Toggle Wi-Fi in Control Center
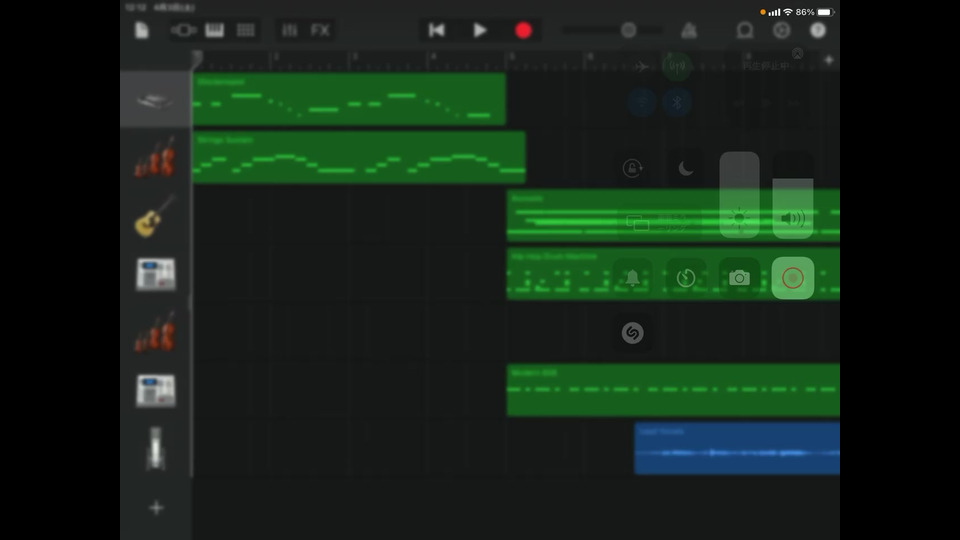The width and height of the screenshot is (960, 540). pos(641,102)
